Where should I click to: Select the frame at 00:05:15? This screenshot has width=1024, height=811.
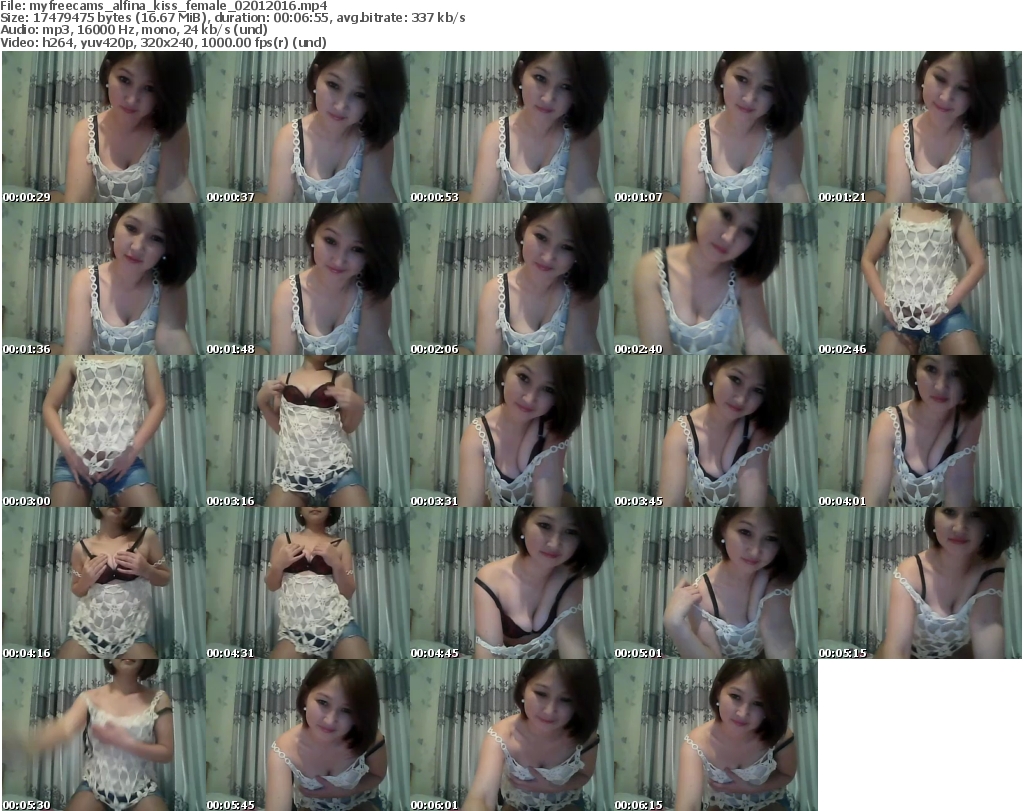[920, 582]
